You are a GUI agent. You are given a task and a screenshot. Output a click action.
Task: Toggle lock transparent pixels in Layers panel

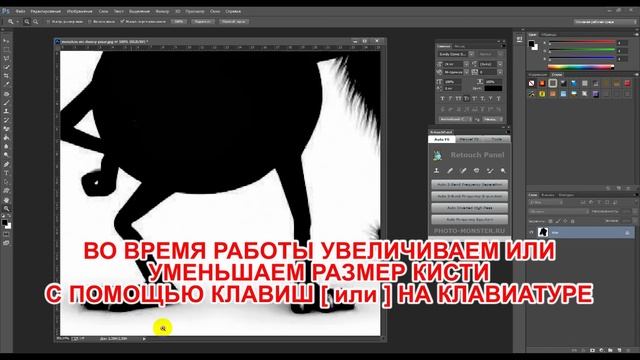(x=551, y=221)
